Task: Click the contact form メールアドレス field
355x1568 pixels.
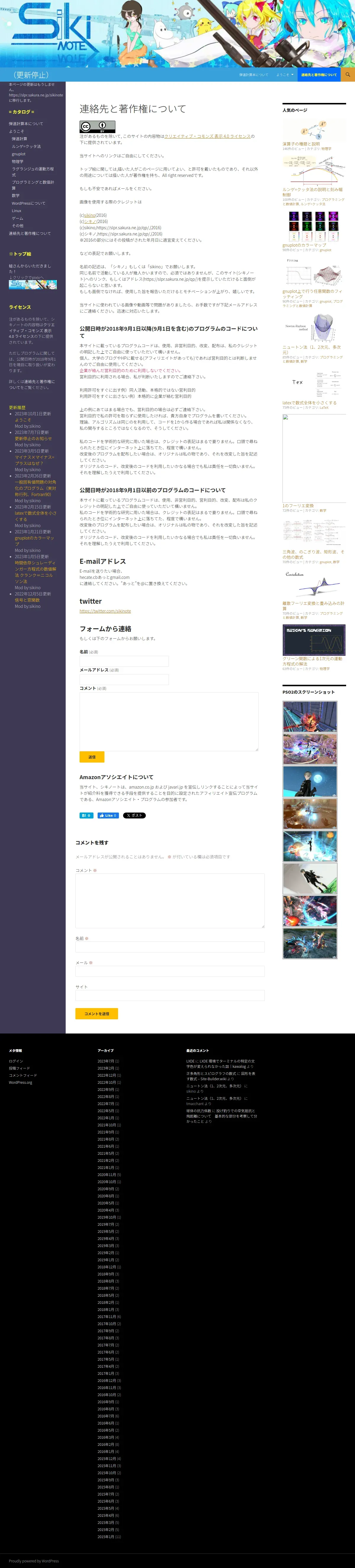Action: (124, 679)
